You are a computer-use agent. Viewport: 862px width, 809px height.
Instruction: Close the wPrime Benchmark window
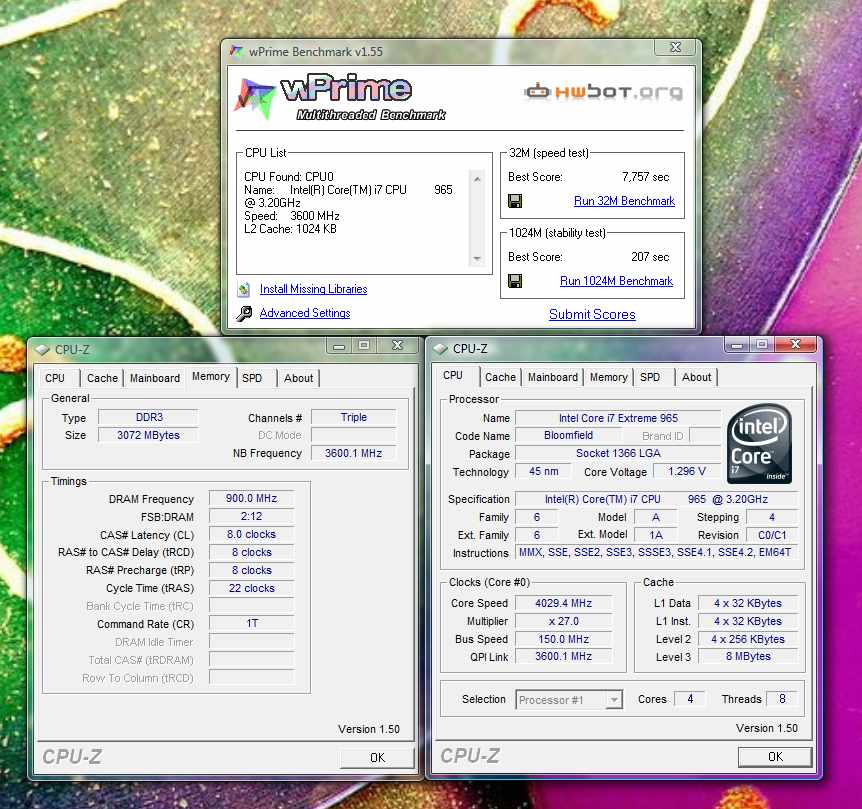(x=676, y=48)
